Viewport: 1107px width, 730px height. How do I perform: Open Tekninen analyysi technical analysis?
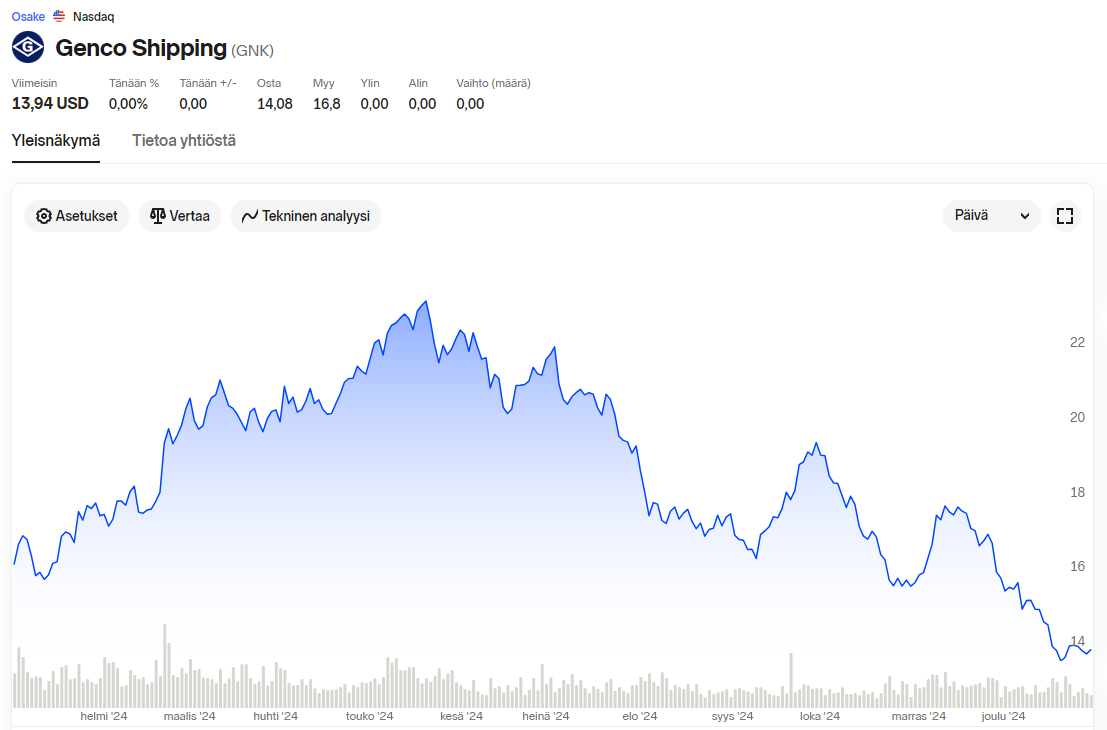tap(306, 216)
